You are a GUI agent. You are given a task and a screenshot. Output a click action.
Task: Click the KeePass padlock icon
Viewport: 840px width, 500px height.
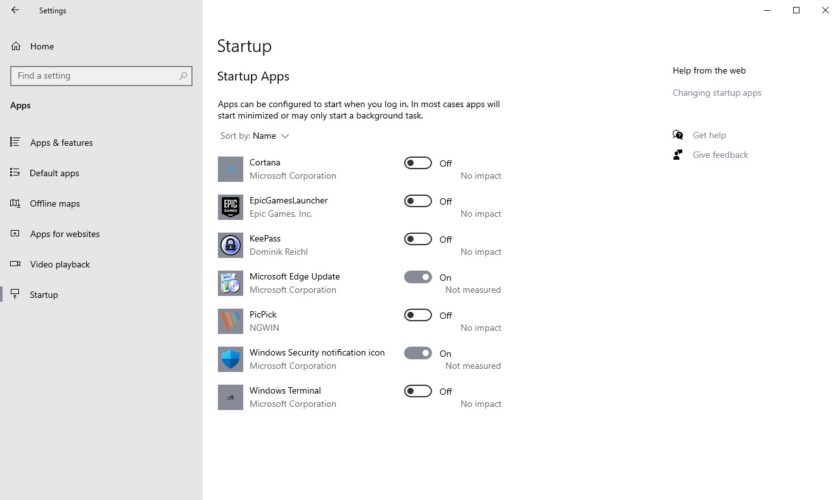tap(230, 245)
